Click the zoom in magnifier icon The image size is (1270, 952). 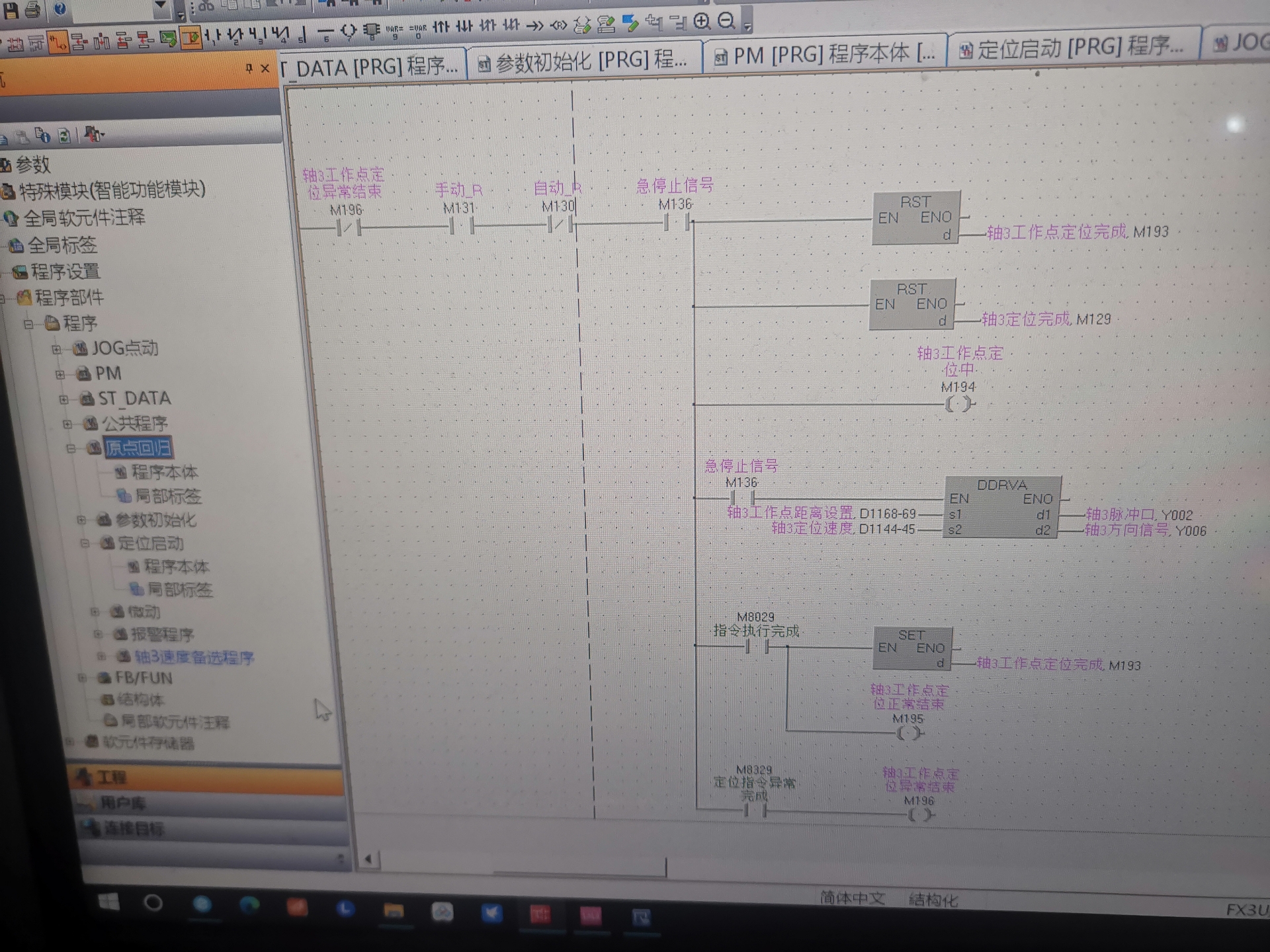pyautogui.click(x=702, y=22)
